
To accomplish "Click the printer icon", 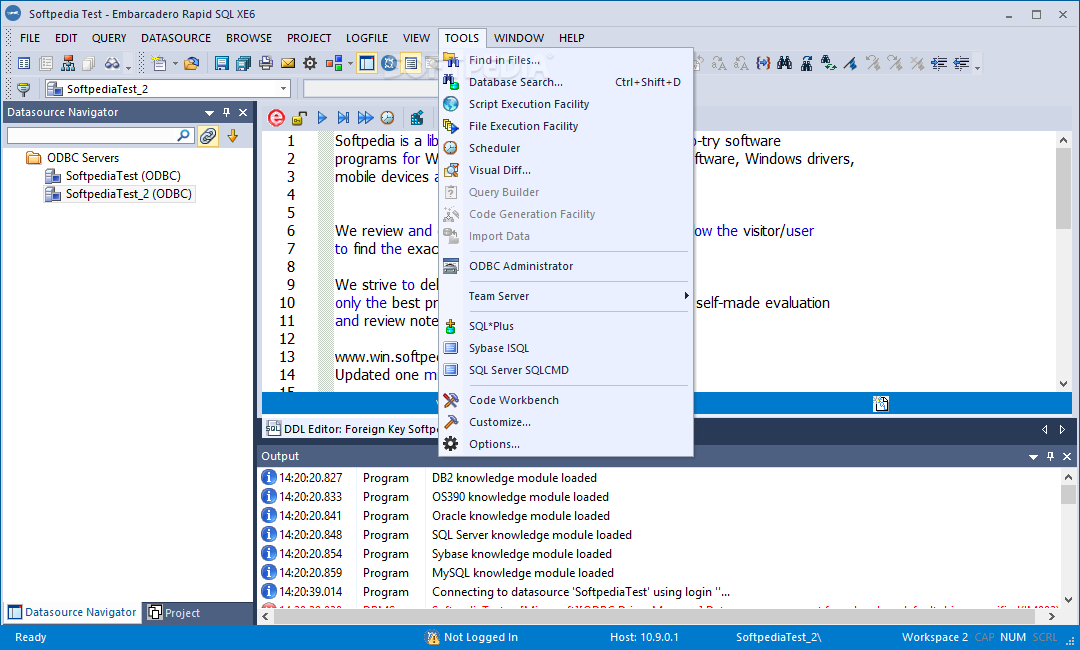I will [x=266, y=63].
